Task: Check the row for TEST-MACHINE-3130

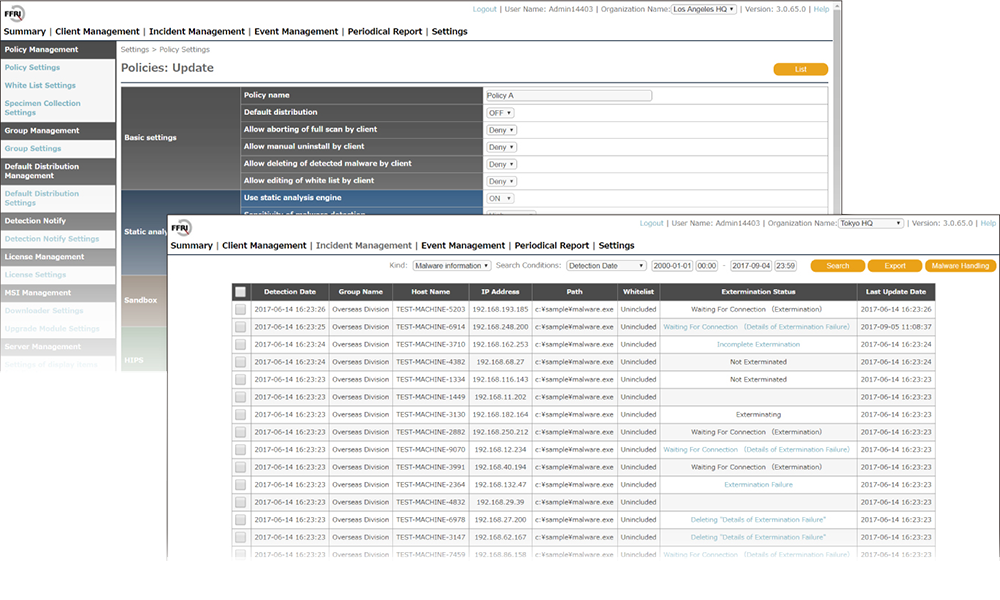Action: tap(240, 414)
